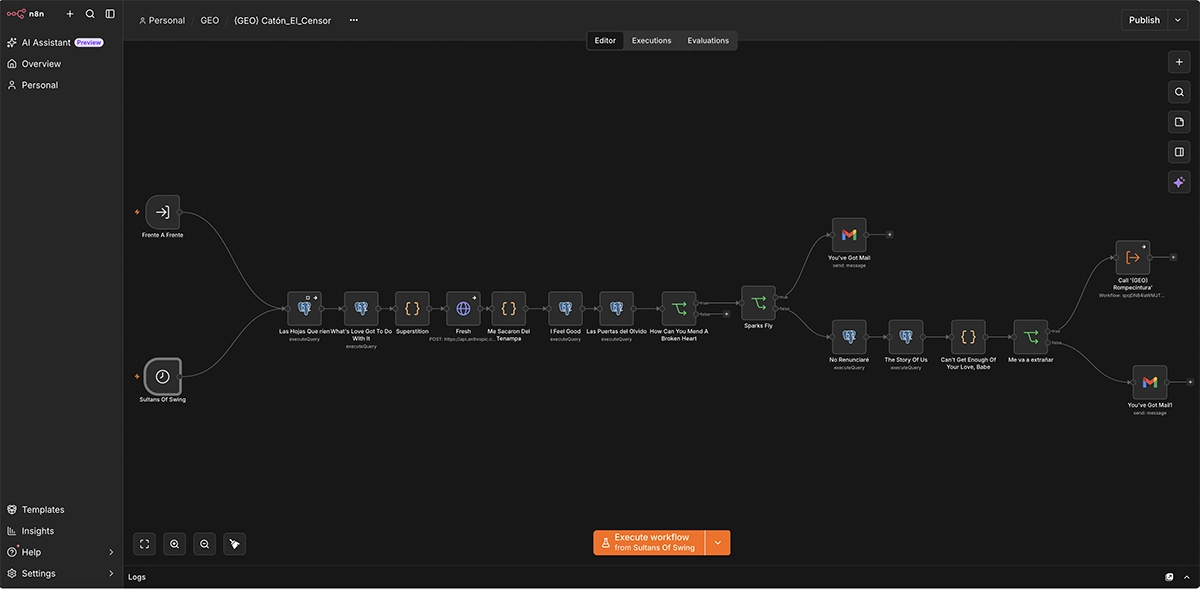Click the How Can You Mend A Broken Heart node
Screen dimensions: 1200x589
click(679, 308)
